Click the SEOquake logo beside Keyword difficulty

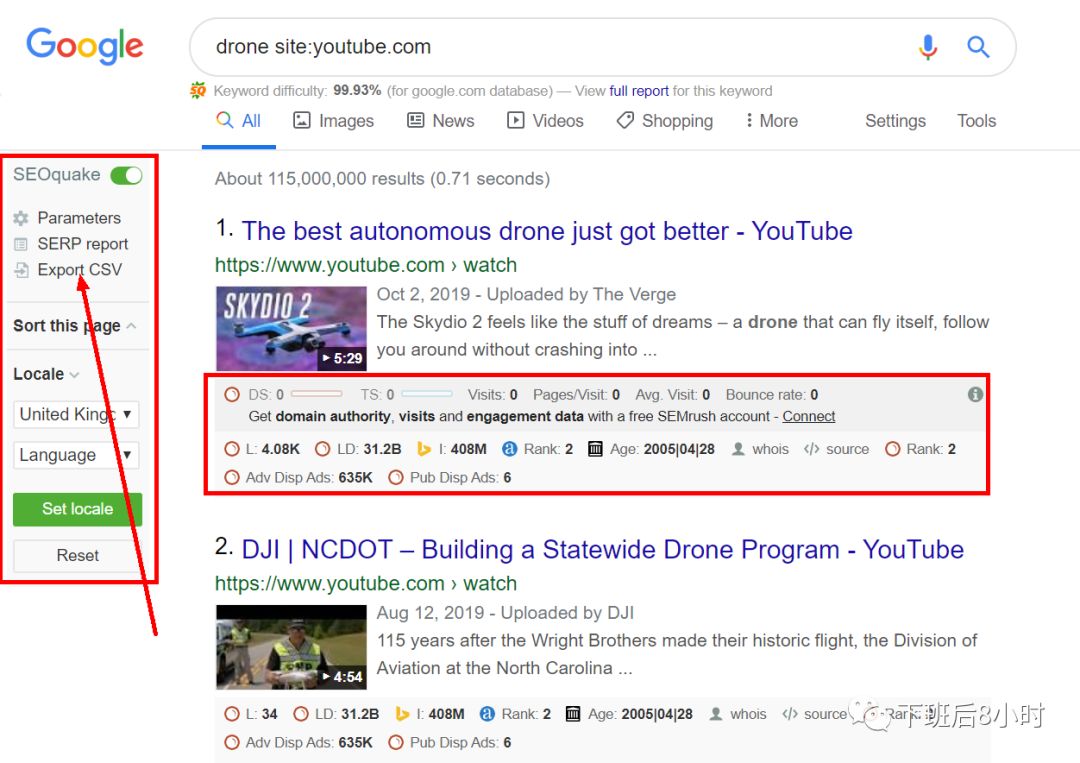point(198,90)
